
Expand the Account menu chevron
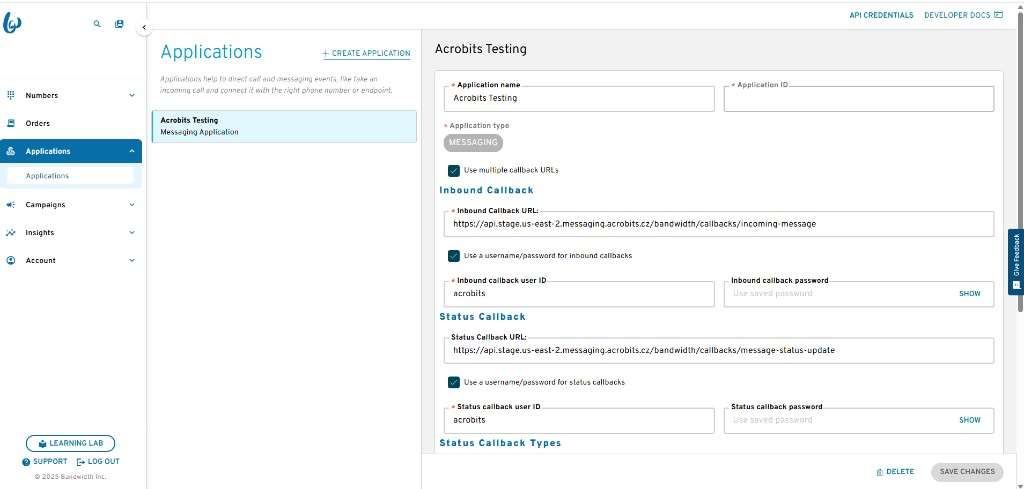[132, 260]
